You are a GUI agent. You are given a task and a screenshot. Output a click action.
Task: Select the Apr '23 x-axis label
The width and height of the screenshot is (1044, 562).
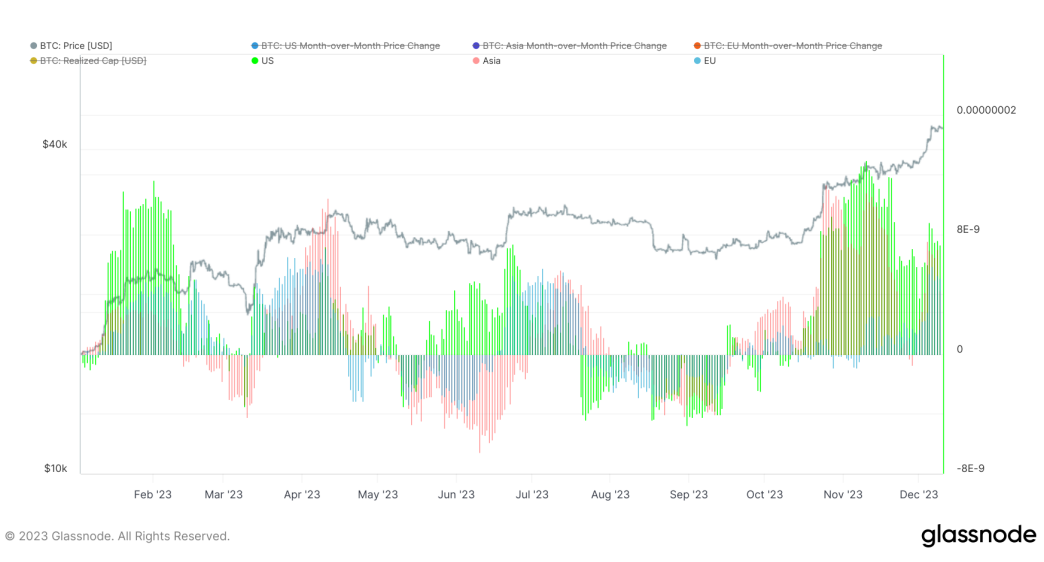(301, 494)
